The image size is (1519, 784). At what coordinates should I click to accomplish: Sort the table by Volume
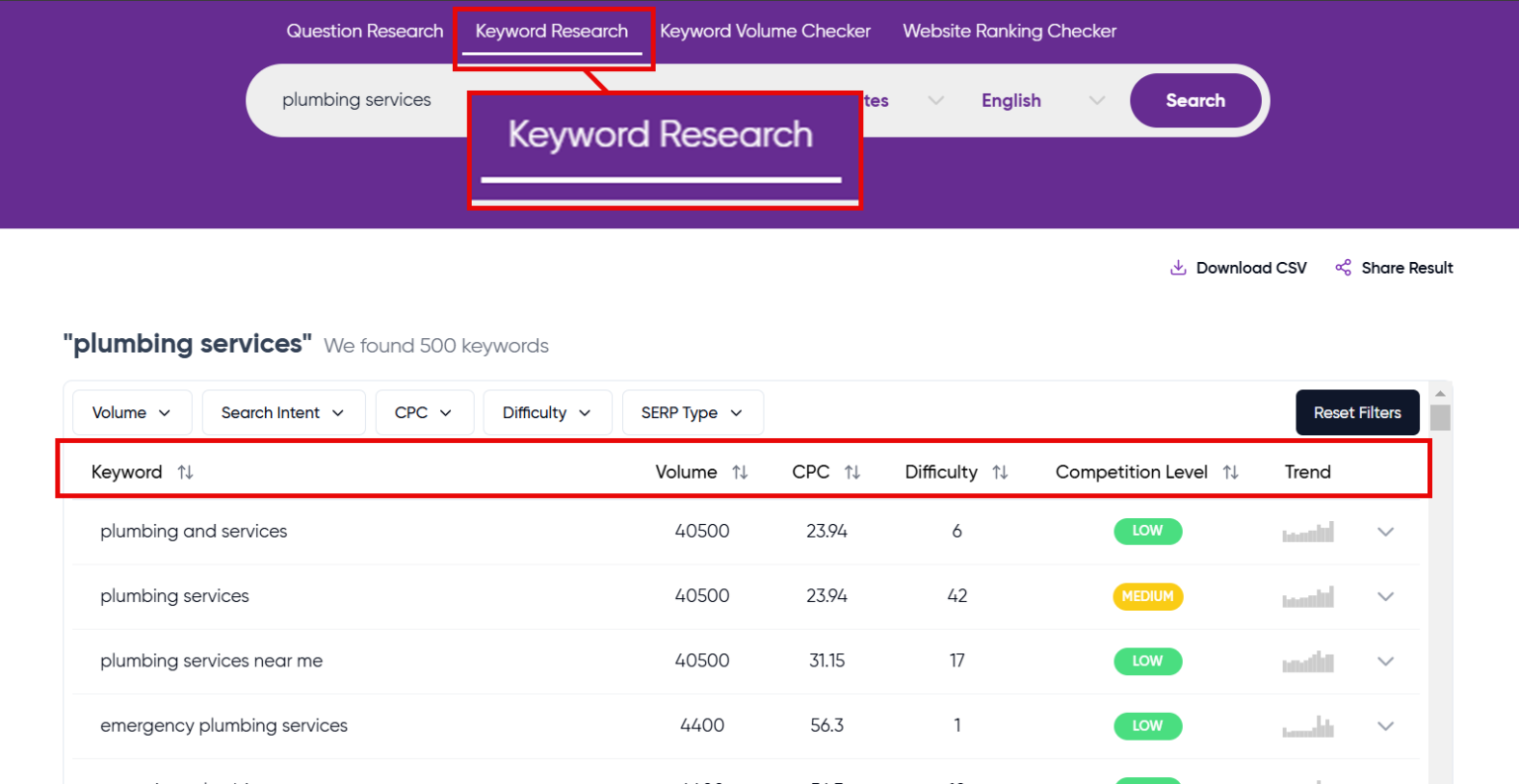coord(741,472)
